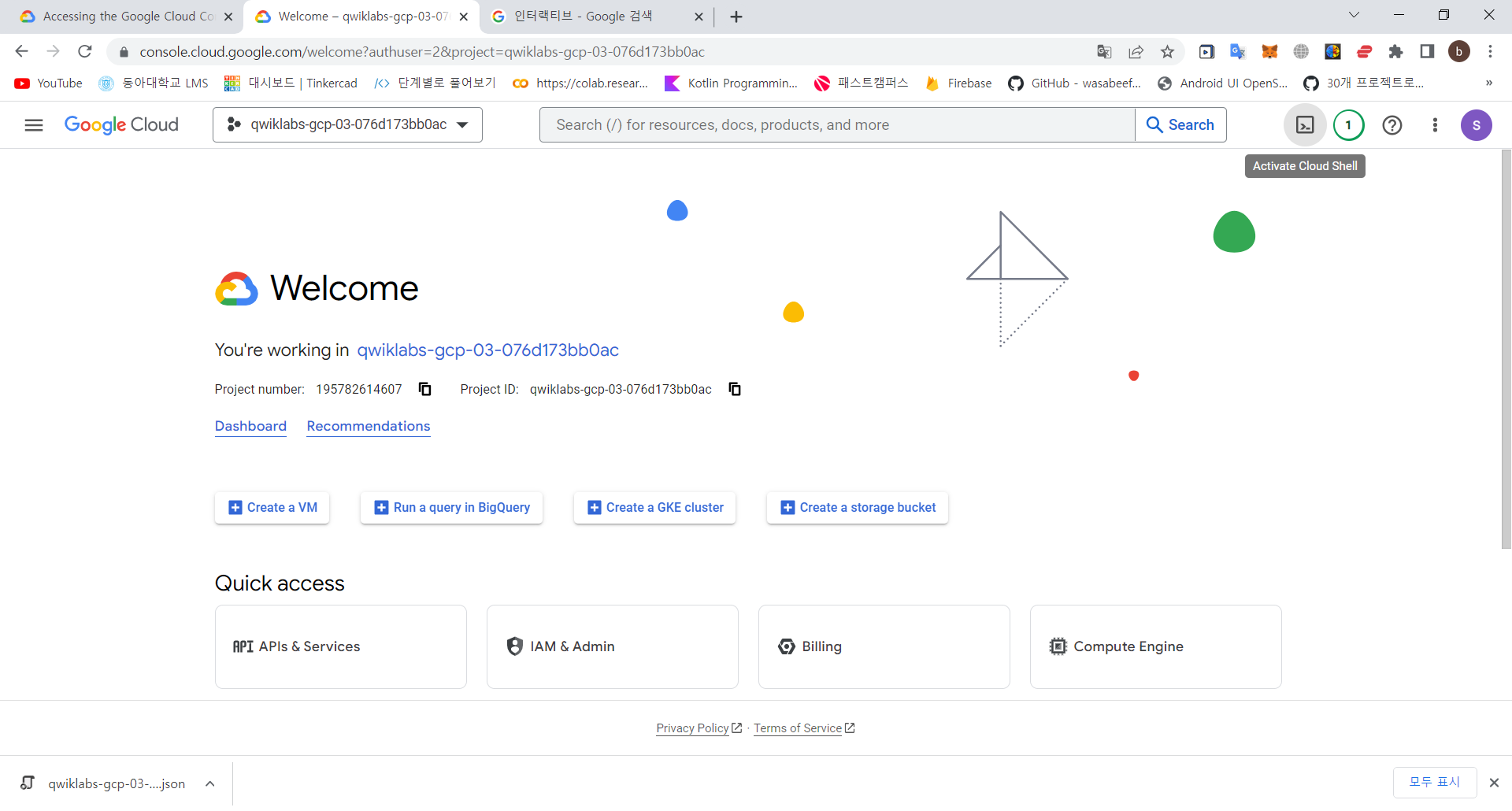Go back to previous page
Viewport: 1512px width, 811px height.
(x=22, y=52)
